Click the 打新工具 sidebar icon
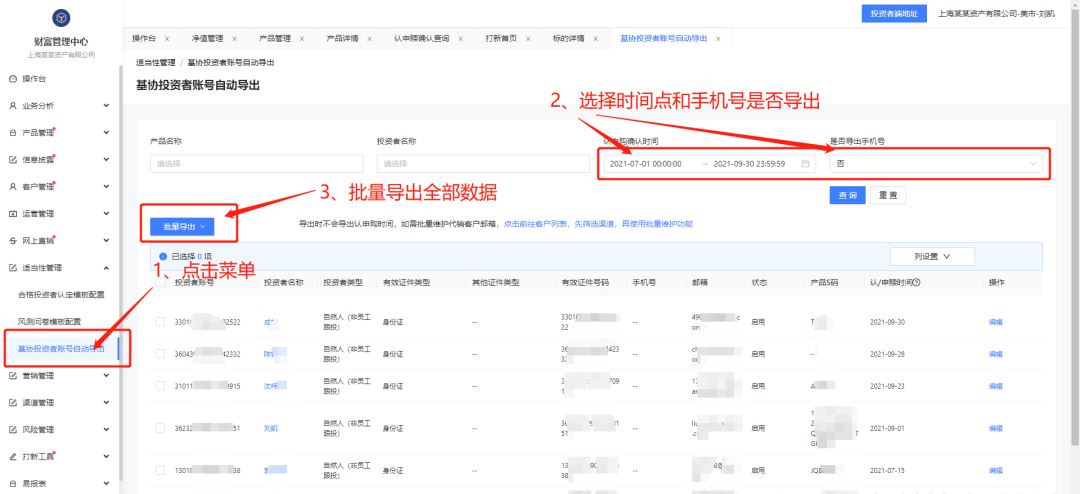The image size is (1080, 494). 12,457
